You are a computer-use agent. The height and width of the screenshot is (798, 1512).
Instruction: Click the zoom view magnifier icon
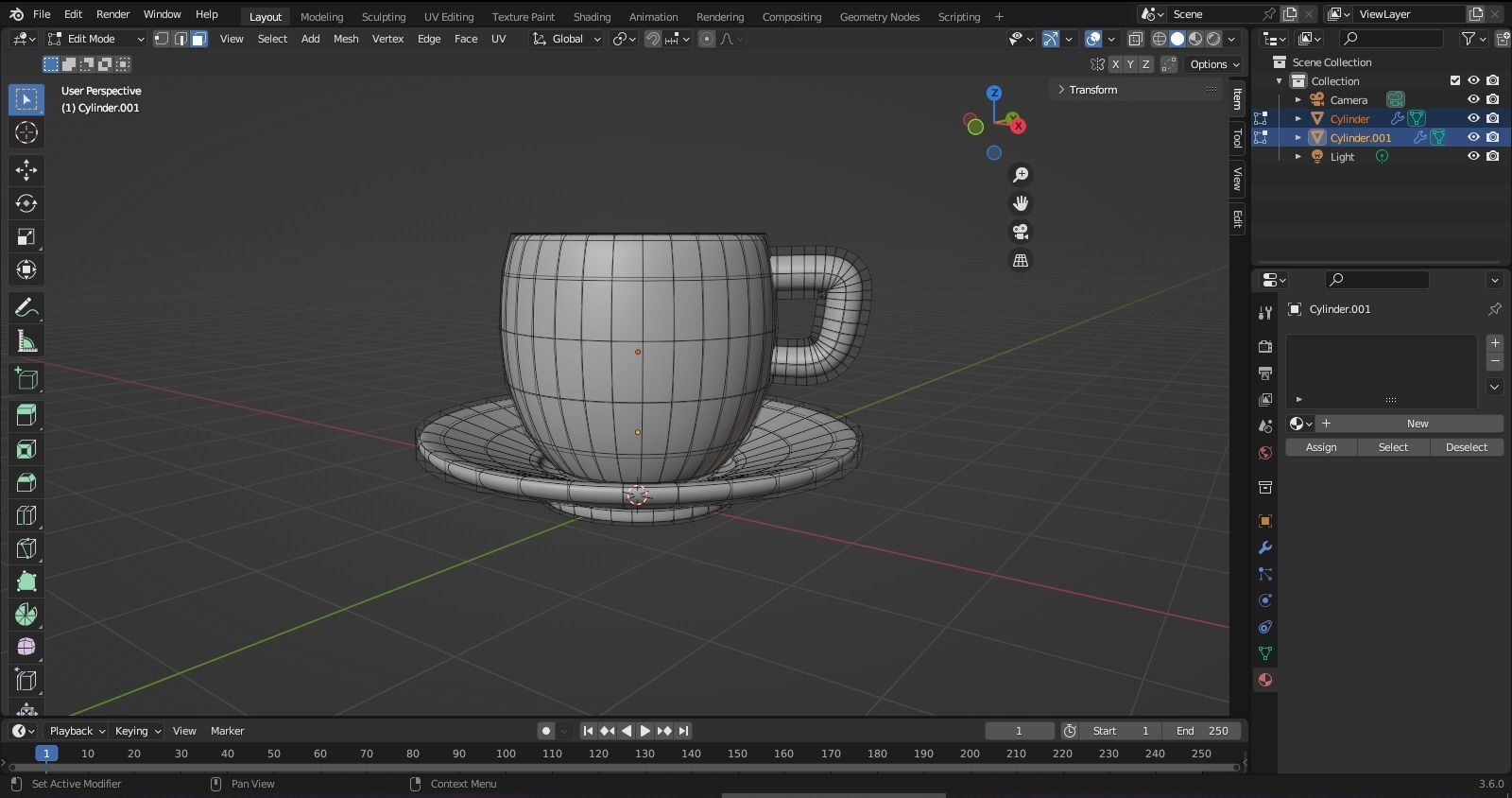pos(1021,175)
